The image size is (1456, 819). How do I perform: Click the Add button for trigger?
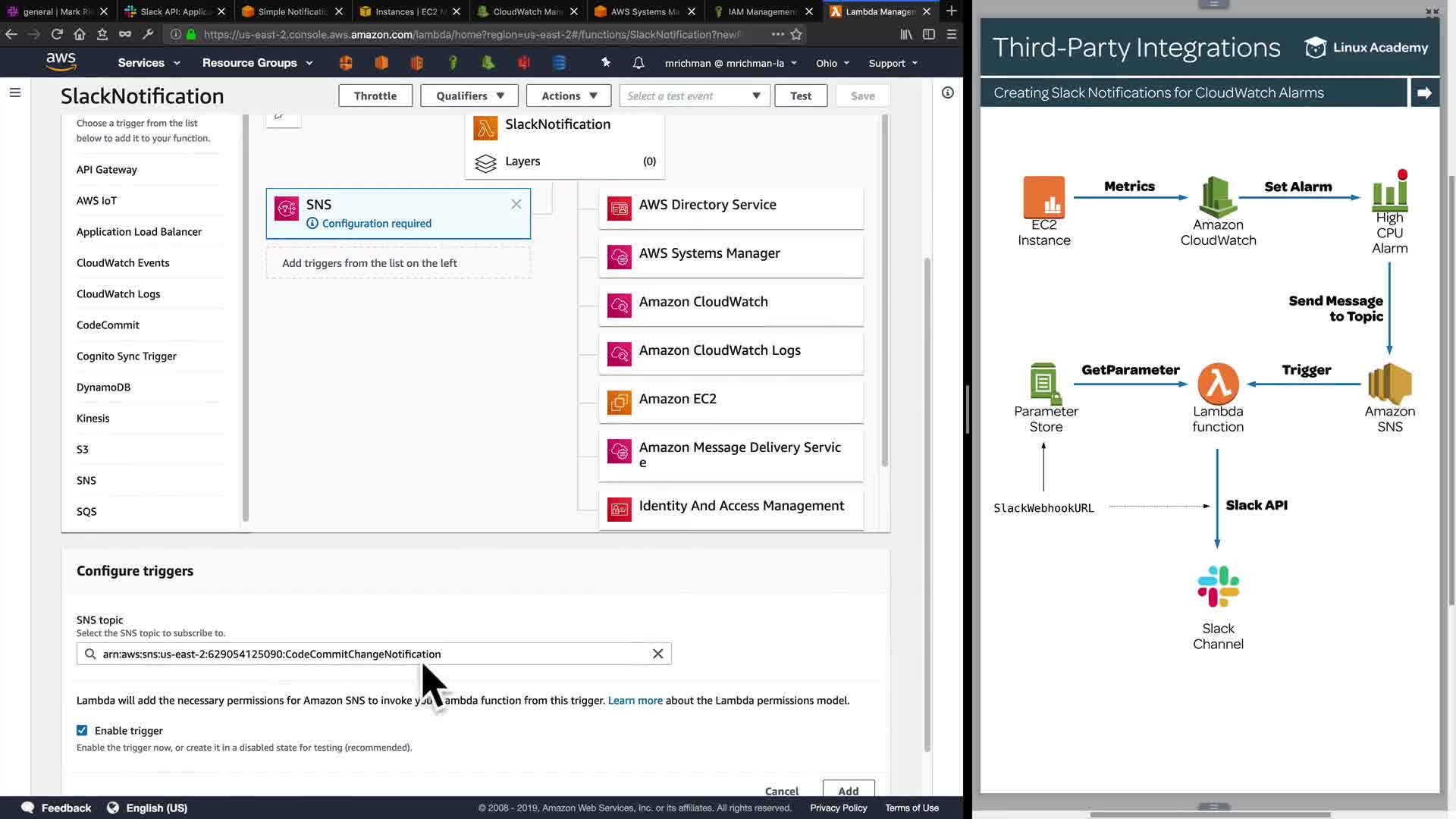pos(848,790)
